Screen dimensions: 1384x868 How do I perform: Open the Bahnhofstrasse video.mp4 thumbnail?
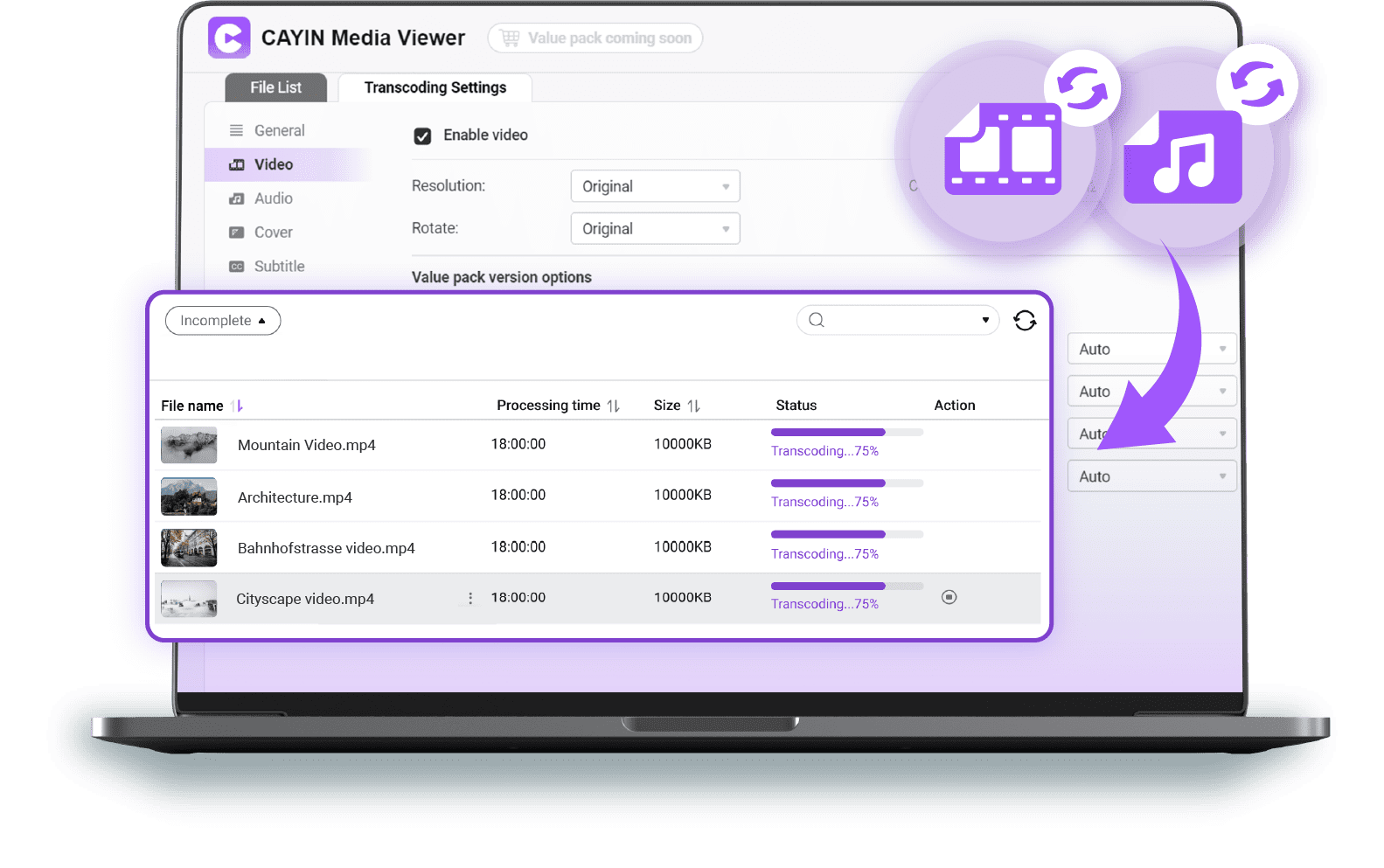tap(189, 548)
